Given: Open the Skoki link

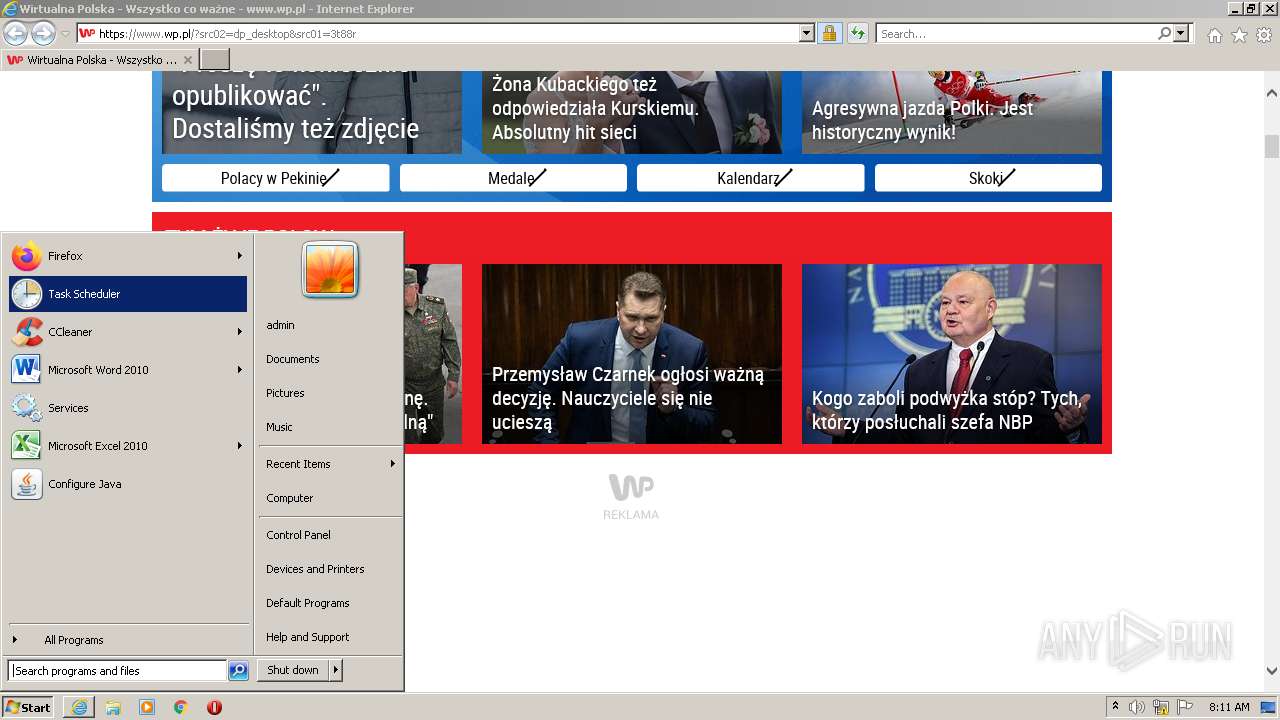Looking at the screenshot, I should 988,178.
